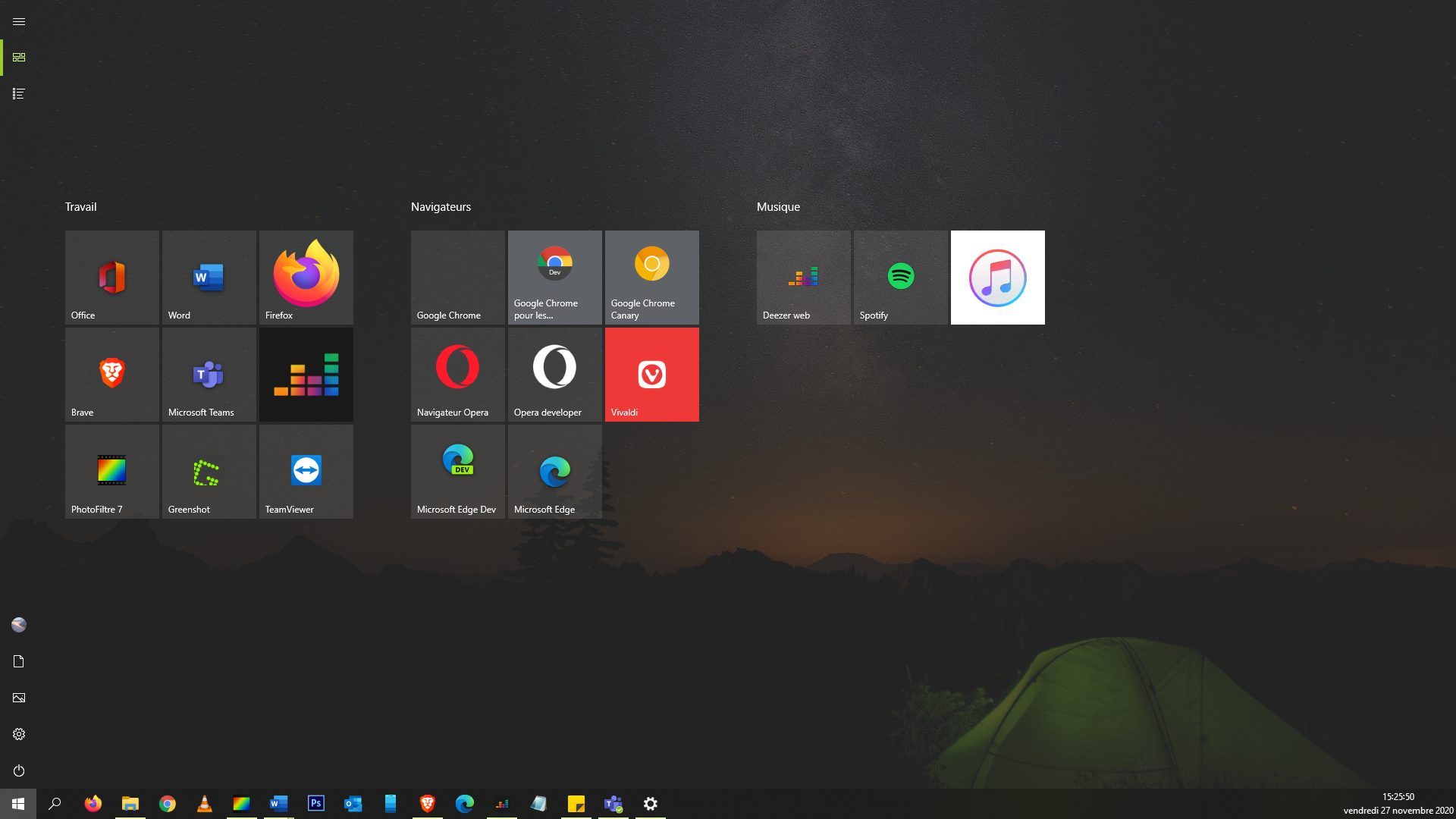Expand the Start menu hamburger navigation
The height and width of the screenshot is (819, 1456).
click(x=19, y=21)
